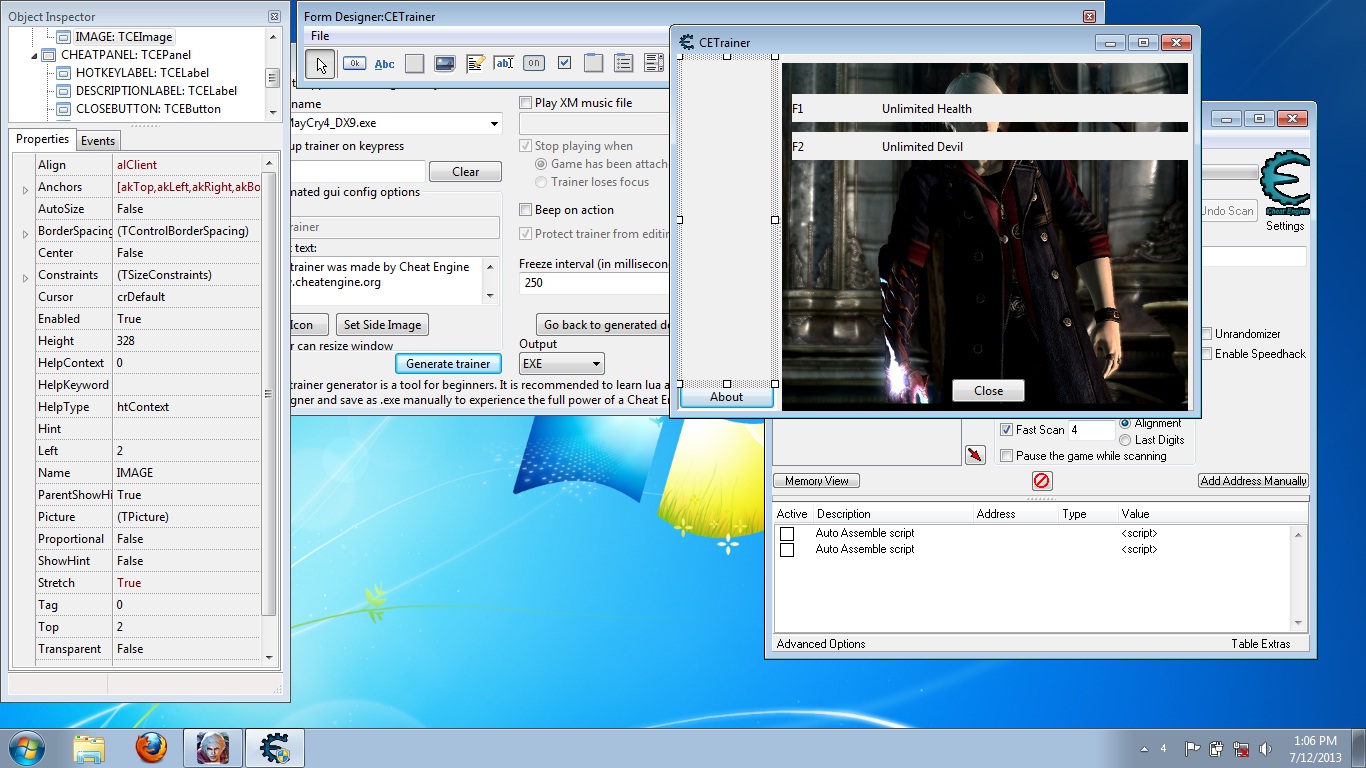This screenshot has width=1366, height=768.
Task: Click the Generate trainer button
Action: [448, 364]
